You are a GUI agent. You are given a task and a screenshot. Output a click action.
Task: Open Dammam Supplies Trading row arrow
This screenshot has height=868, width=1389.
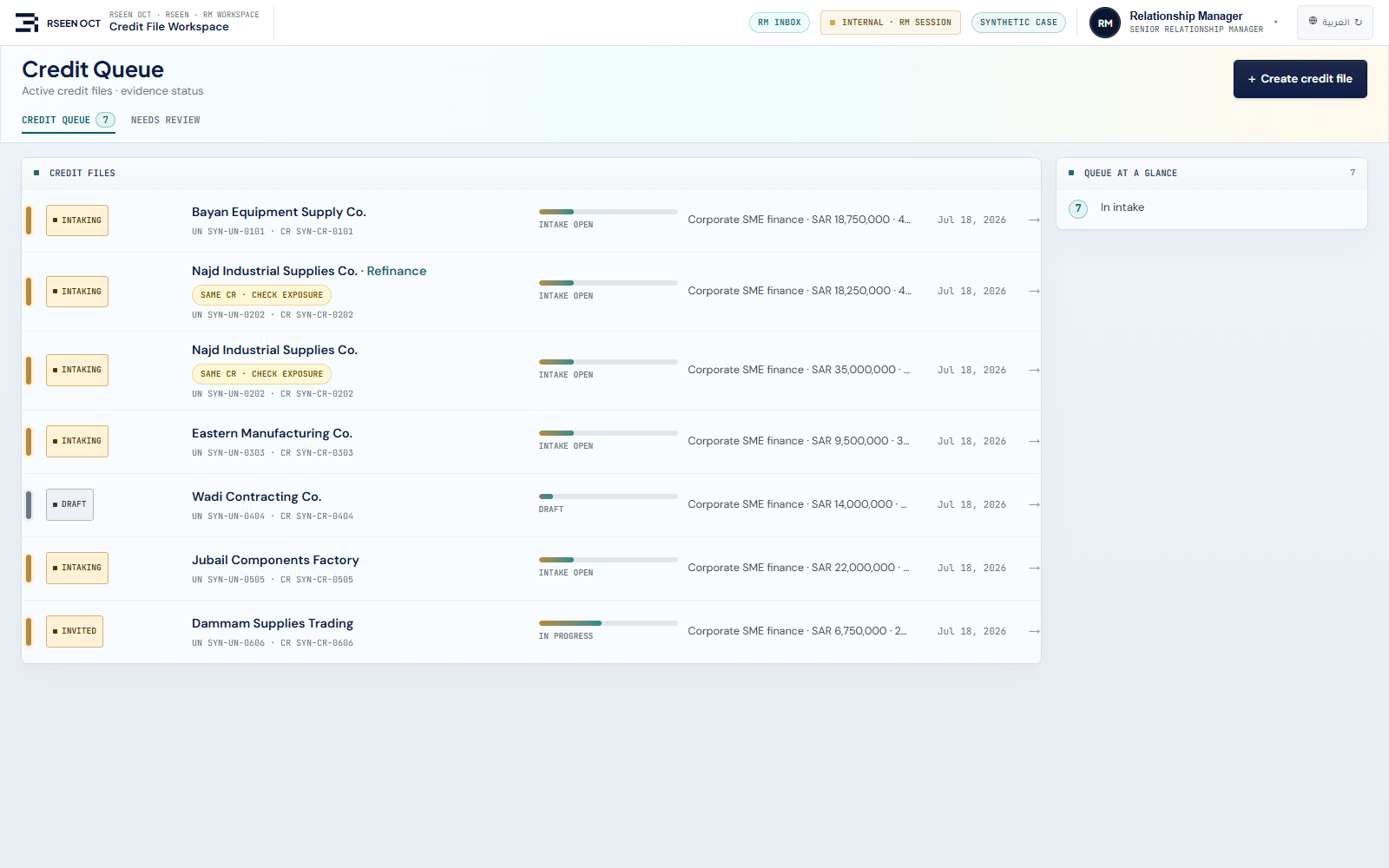point(1034,632)
